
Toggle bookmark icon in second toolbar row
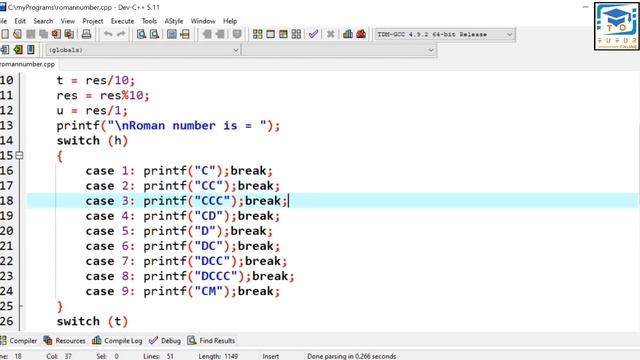18,50
